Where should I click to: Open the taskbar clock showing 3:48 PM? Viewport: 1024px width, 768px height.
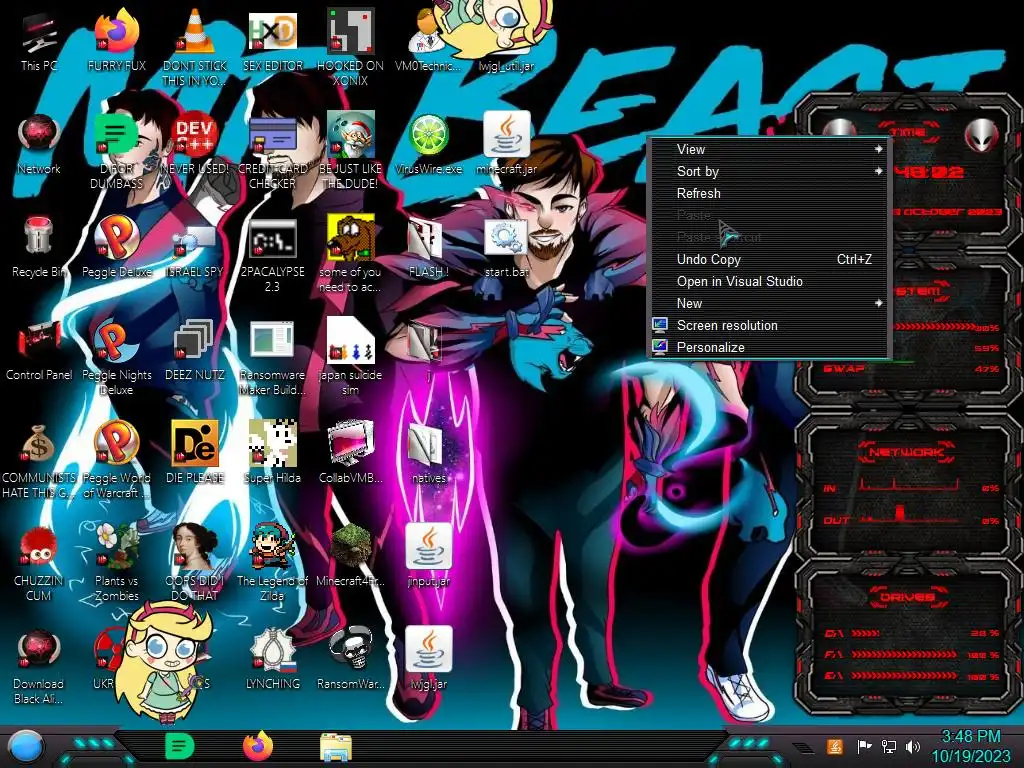[970, 746]
